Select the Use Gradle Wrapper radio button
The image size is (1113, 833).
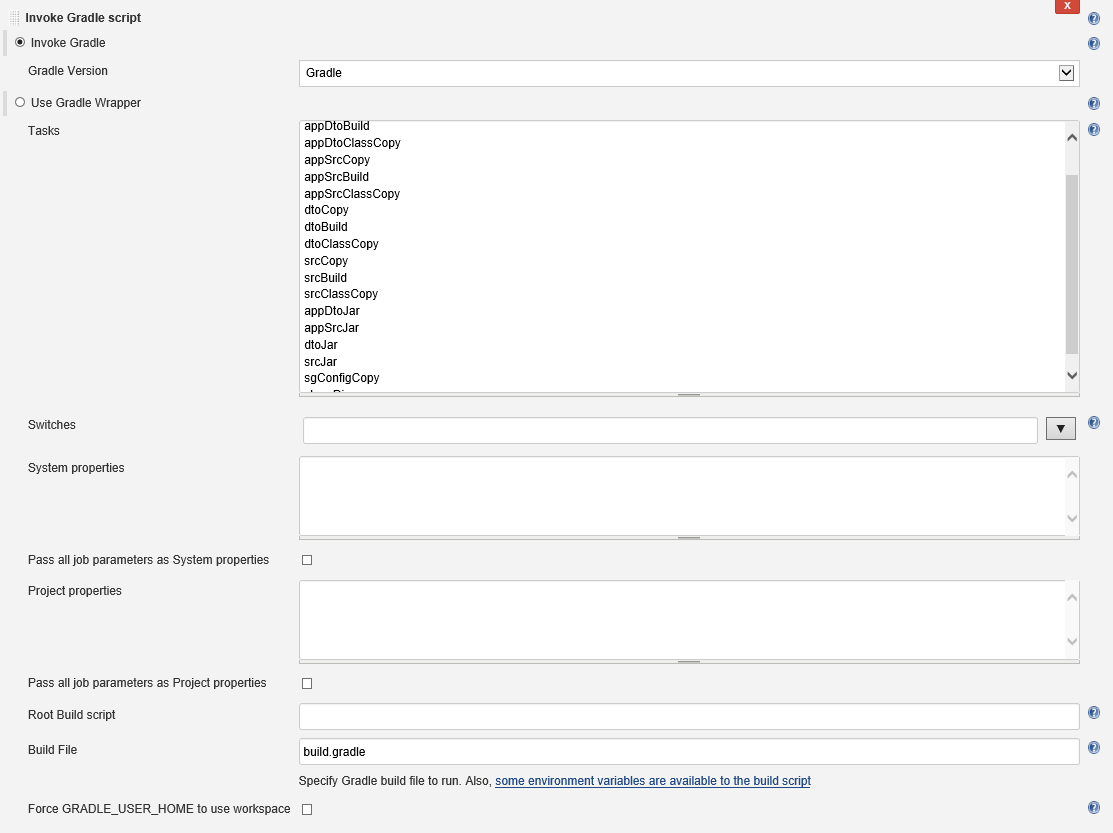(20, 102)
